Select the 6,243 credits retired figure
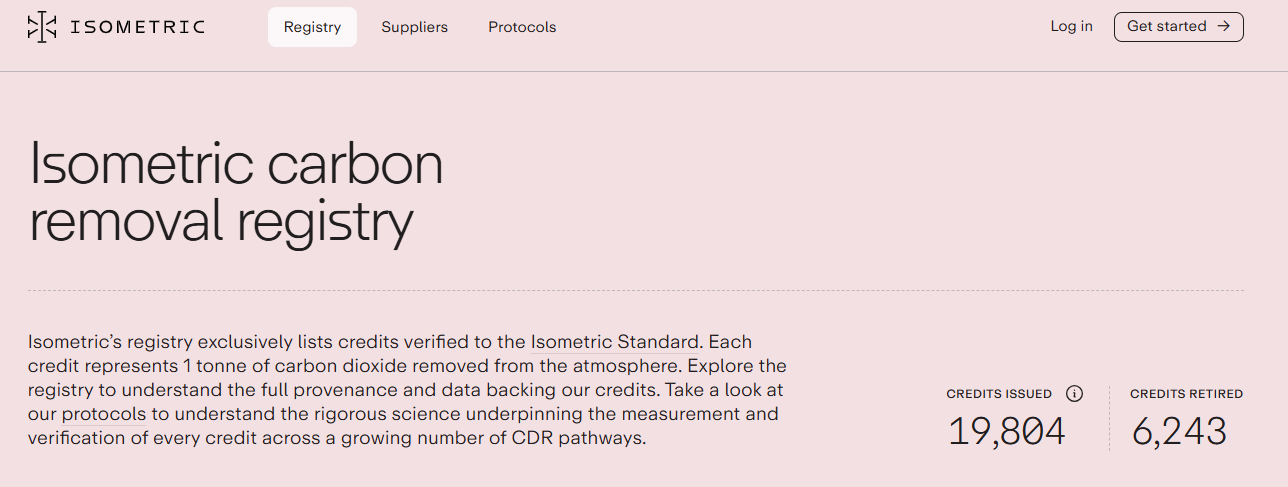The height and width of the screenshot is (487, 1288). [x=1179, y=431]
